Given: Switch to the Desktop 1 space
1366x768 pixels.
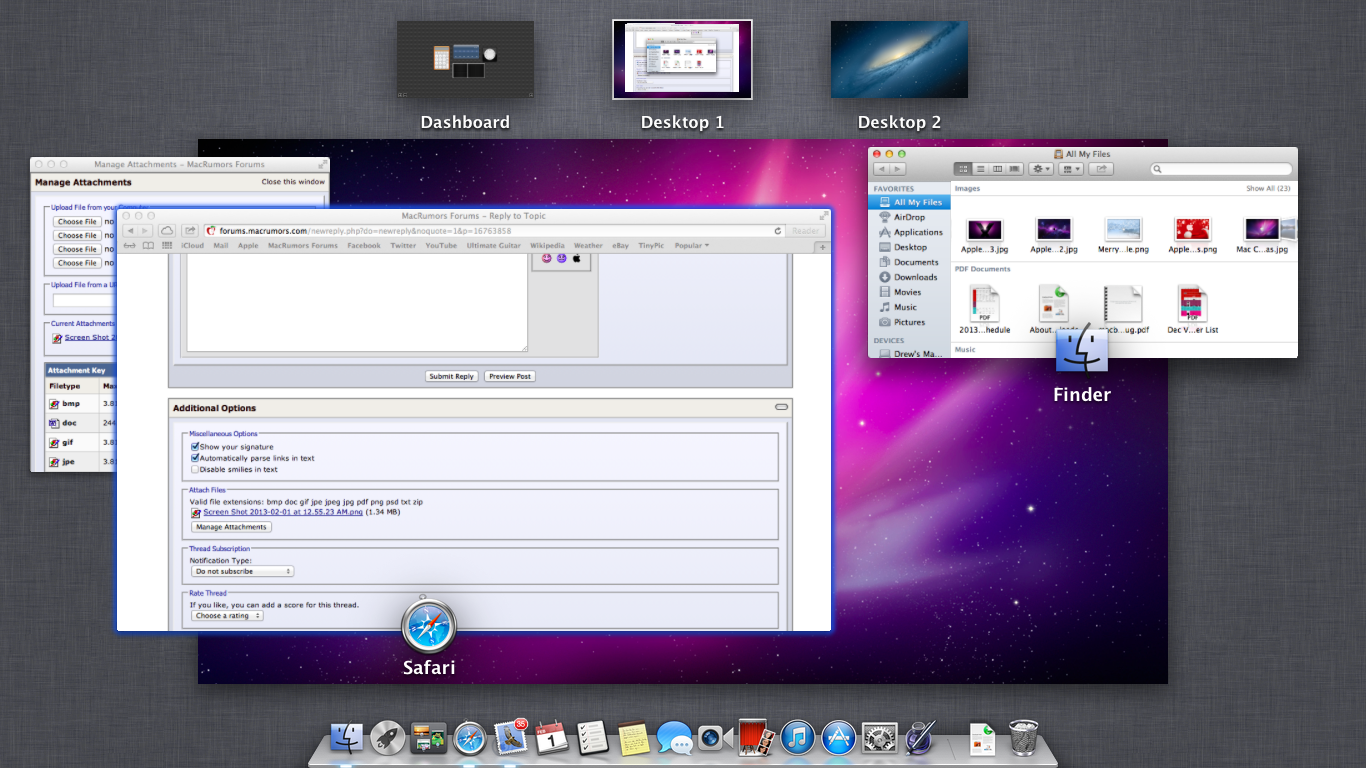Looking at the screenshot, I should click(x=682, y=60).
